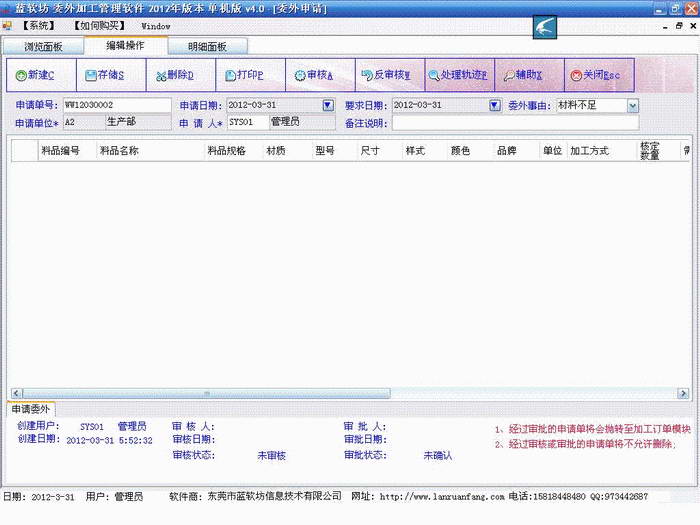Open the 【如何购买】 menu
This screenshot has height=525, width=700.
click(100, 26)
